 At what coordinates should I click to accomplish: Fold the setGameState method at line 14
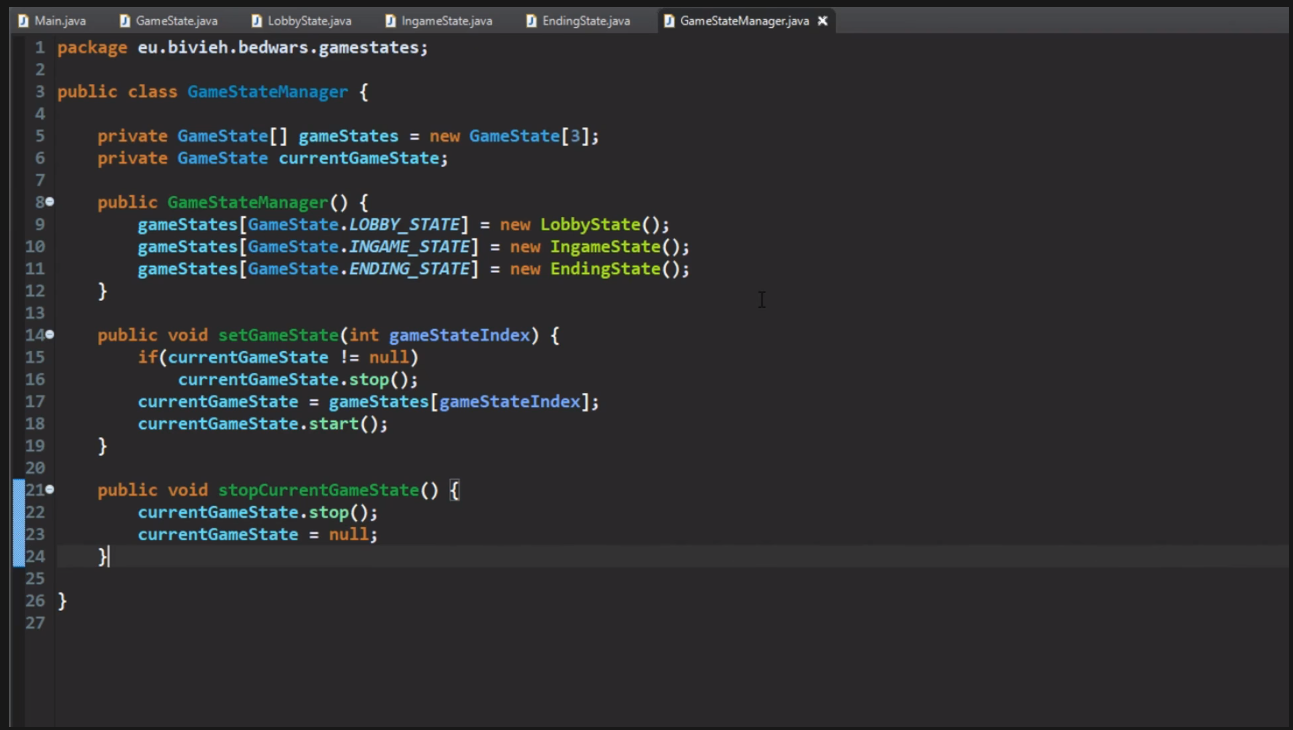(50, 335)
